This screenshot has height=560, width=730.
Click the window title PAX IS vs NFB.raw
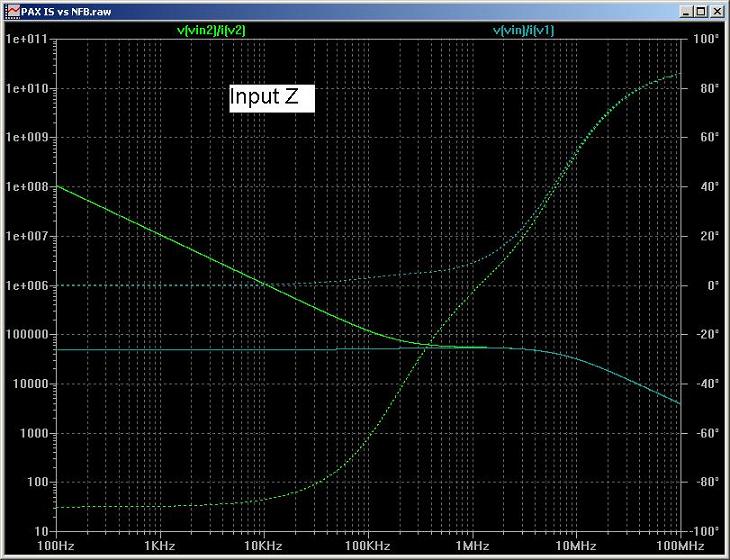(x=66, y=12)
